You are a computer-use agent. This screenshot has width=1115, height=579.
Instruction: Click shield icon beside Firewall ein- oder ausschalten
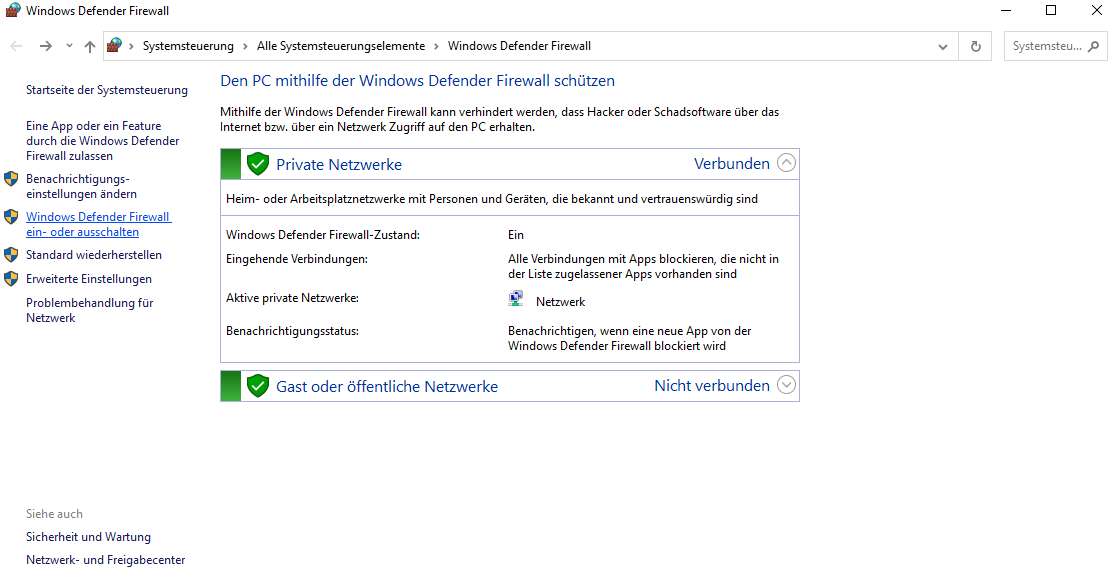pos(11,217)
